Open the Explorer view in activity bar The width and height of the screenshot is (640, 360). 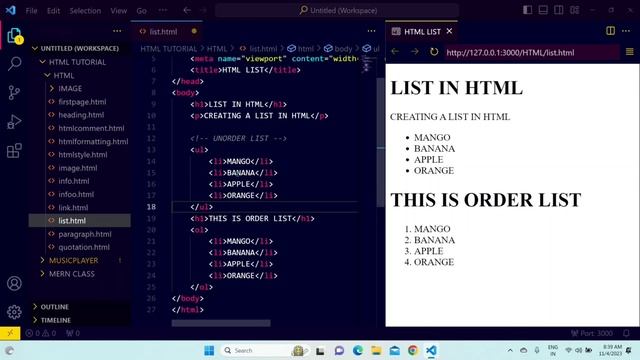(x=14, y=36)
